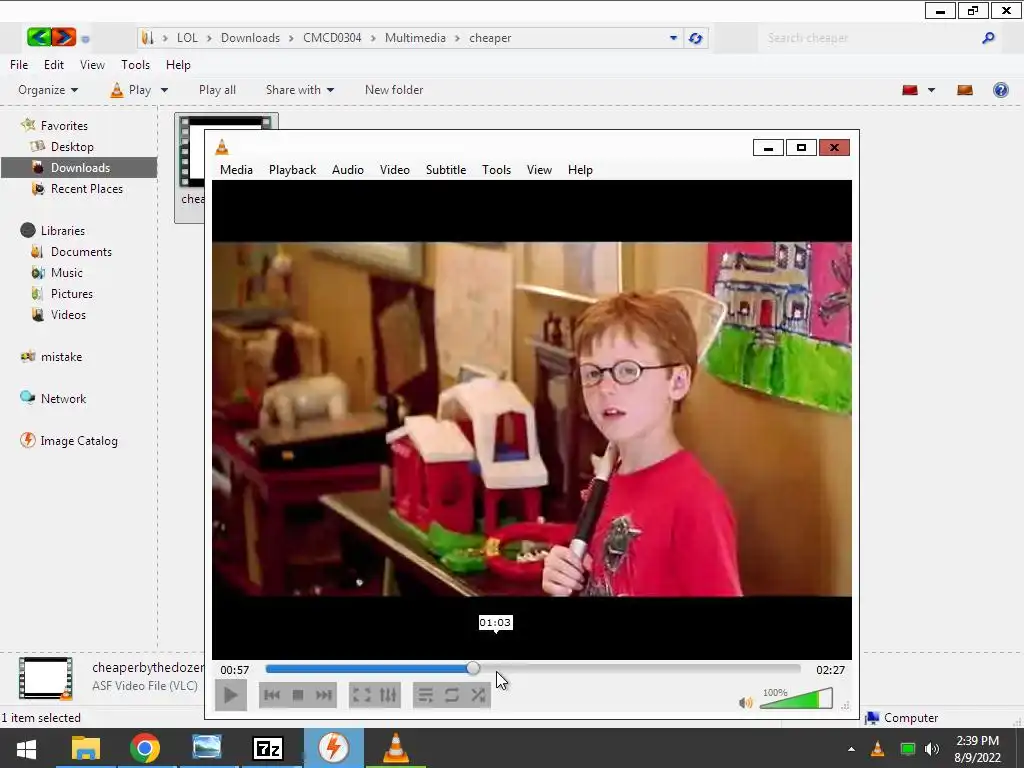Open Videos library in sidebar
This screenshot has width=1024, height=768.
[68, 315]
